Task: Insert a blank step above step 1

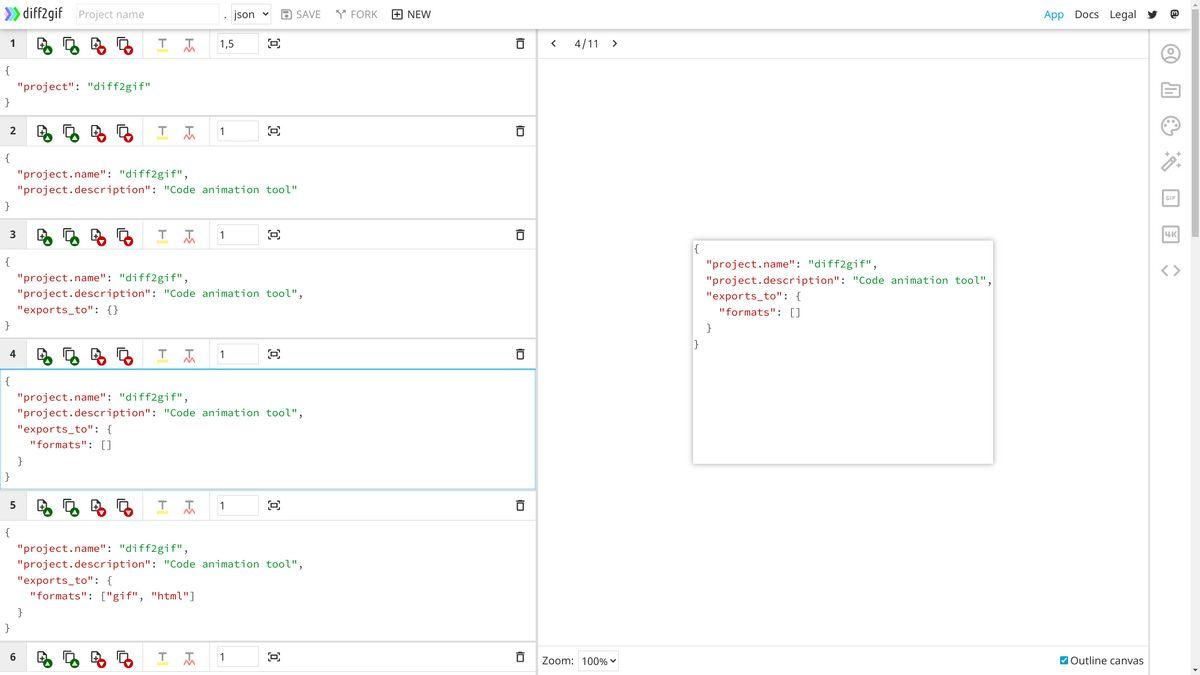Action: point(43,45)
